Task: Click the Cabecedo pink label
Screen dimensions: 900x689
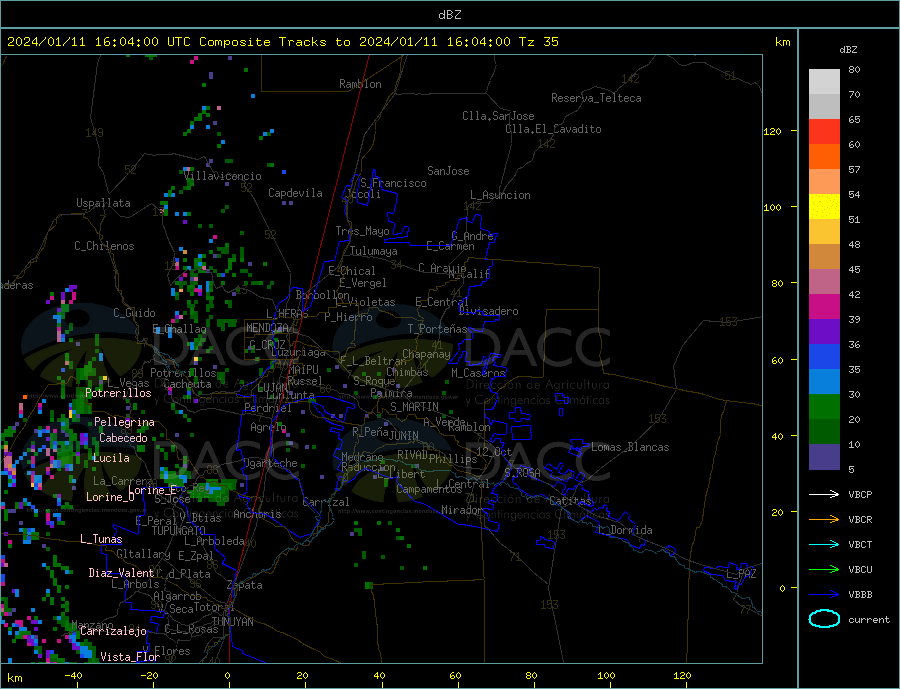Action: click(x=123, y=438)
